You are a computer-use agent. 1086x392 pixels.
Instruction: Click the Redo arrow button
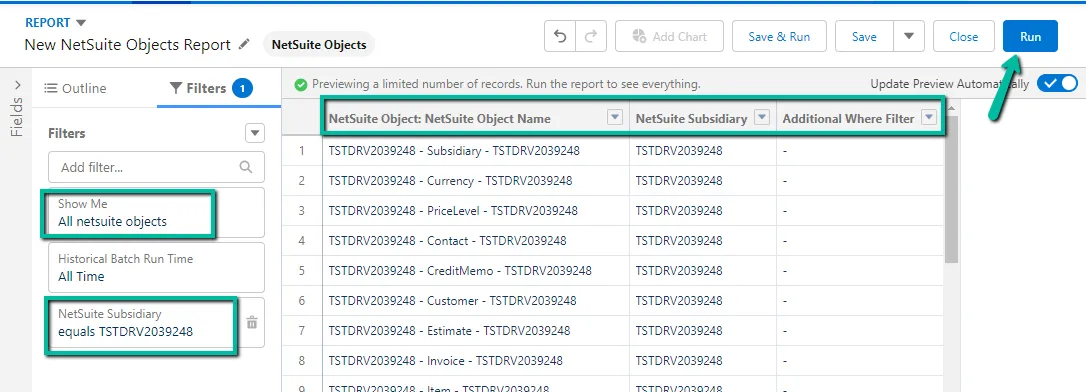pyautogui.click(x=591, y=36)
